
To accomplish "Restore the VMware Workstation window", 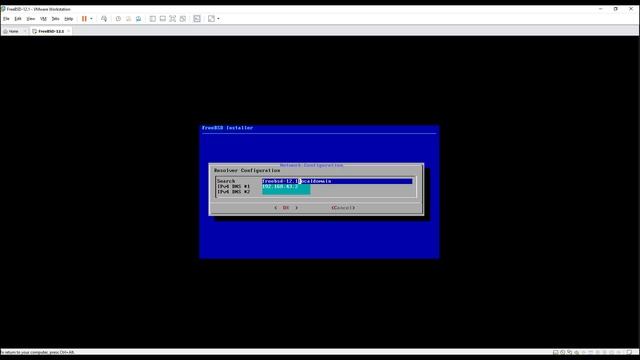I will (x=616, y=9).
